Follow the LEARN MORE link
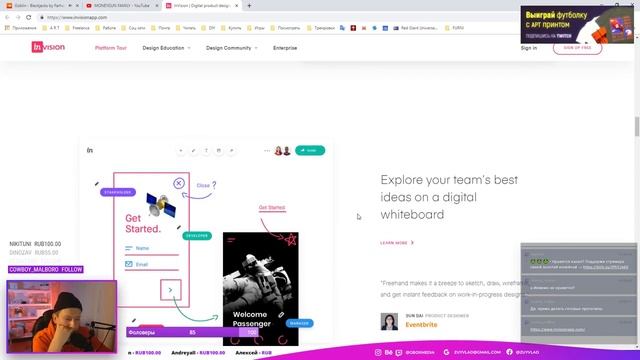This screenshot has height=360, width=640. (x=397, y=242)
